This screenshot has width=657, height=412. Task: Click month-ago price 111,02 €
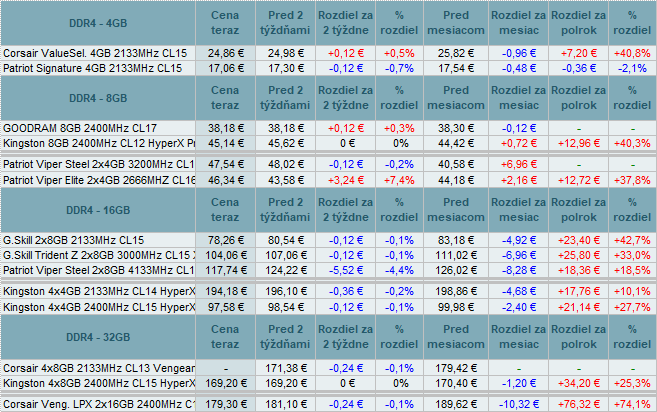[456, 255]
